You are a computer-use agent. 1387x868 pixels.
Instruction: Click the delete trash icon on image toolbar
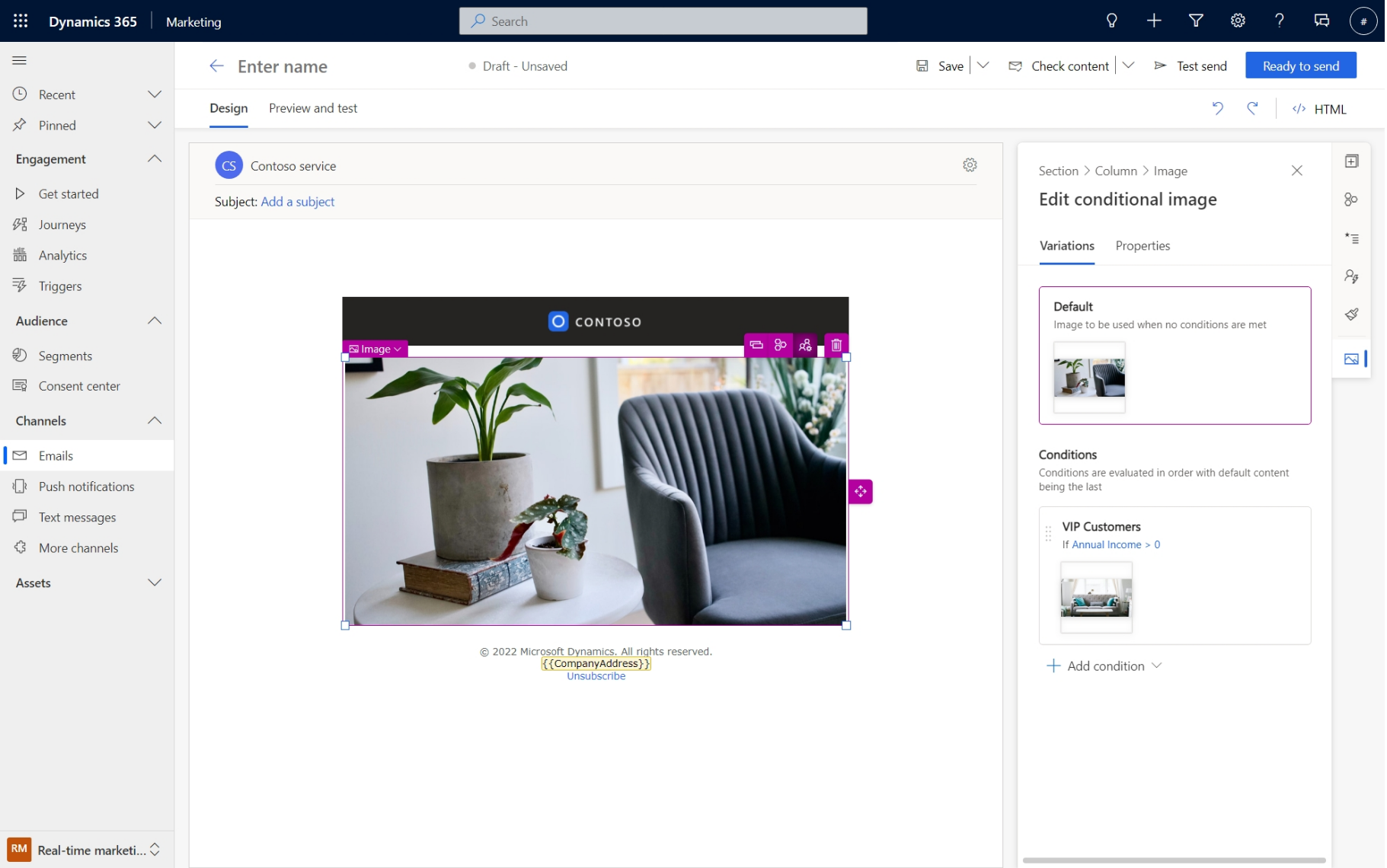[836, 345]
